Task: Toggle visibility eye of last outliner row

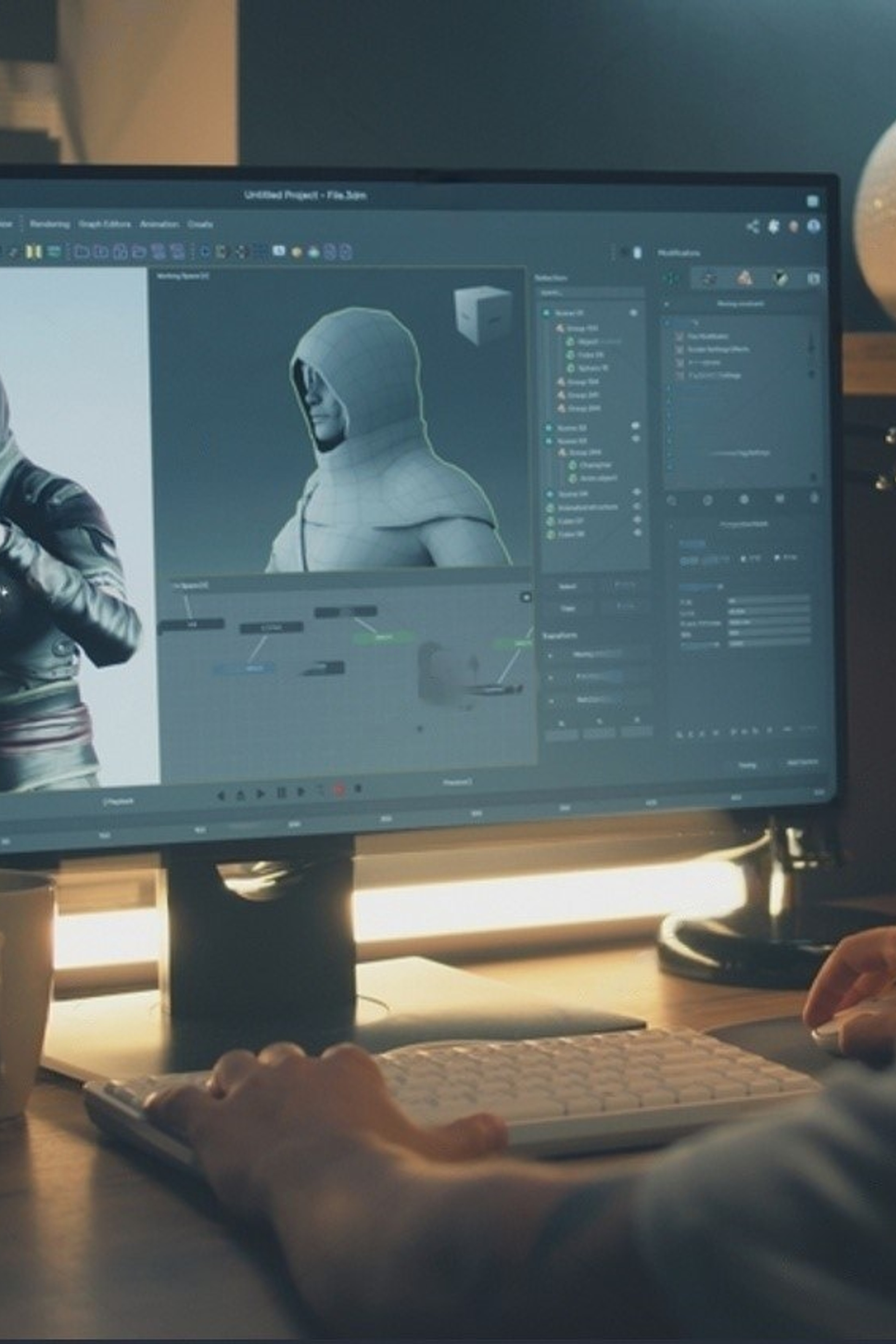Action: 638,532
